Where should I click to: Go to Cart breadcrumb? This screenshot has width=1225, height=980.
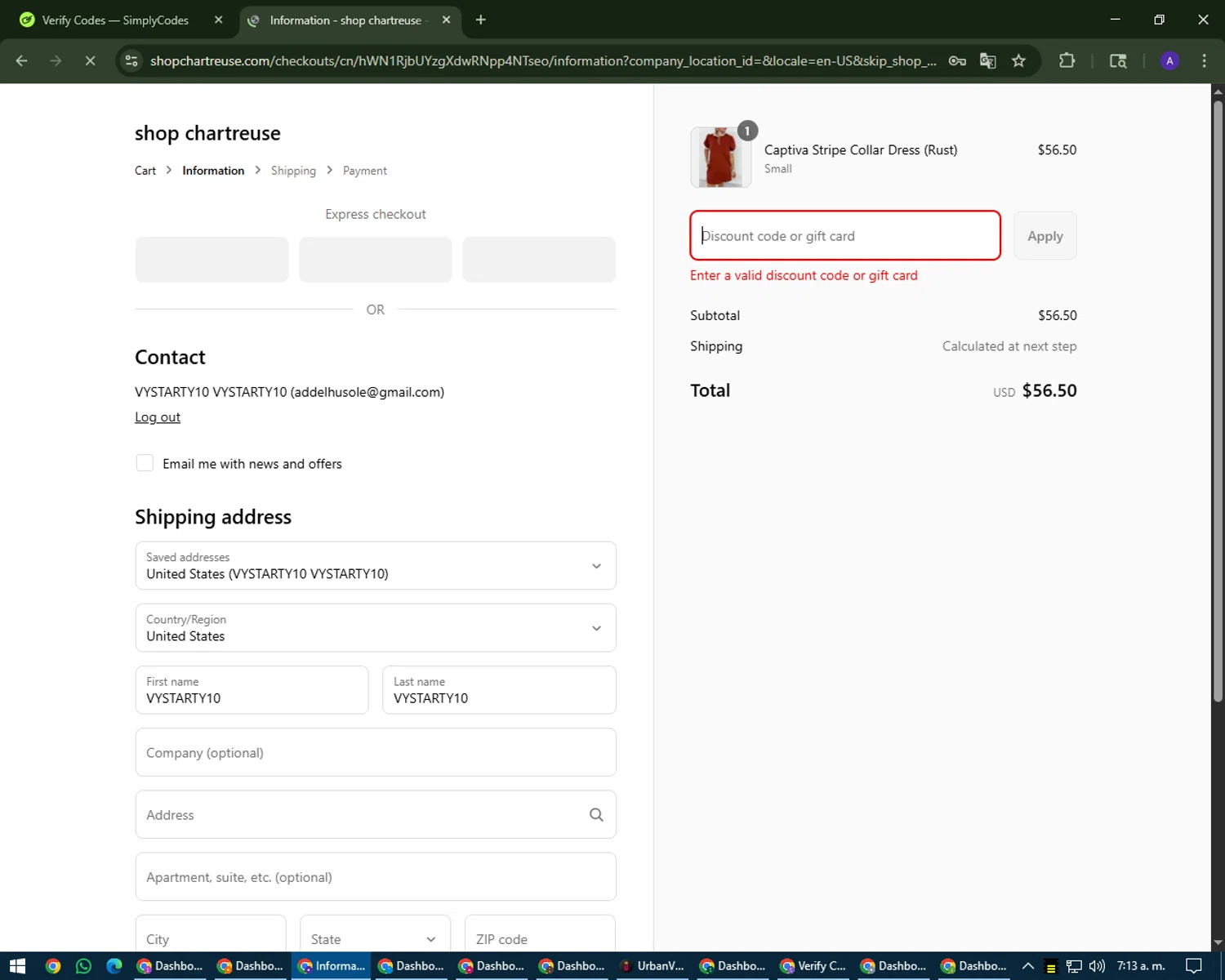click(145, 171)
